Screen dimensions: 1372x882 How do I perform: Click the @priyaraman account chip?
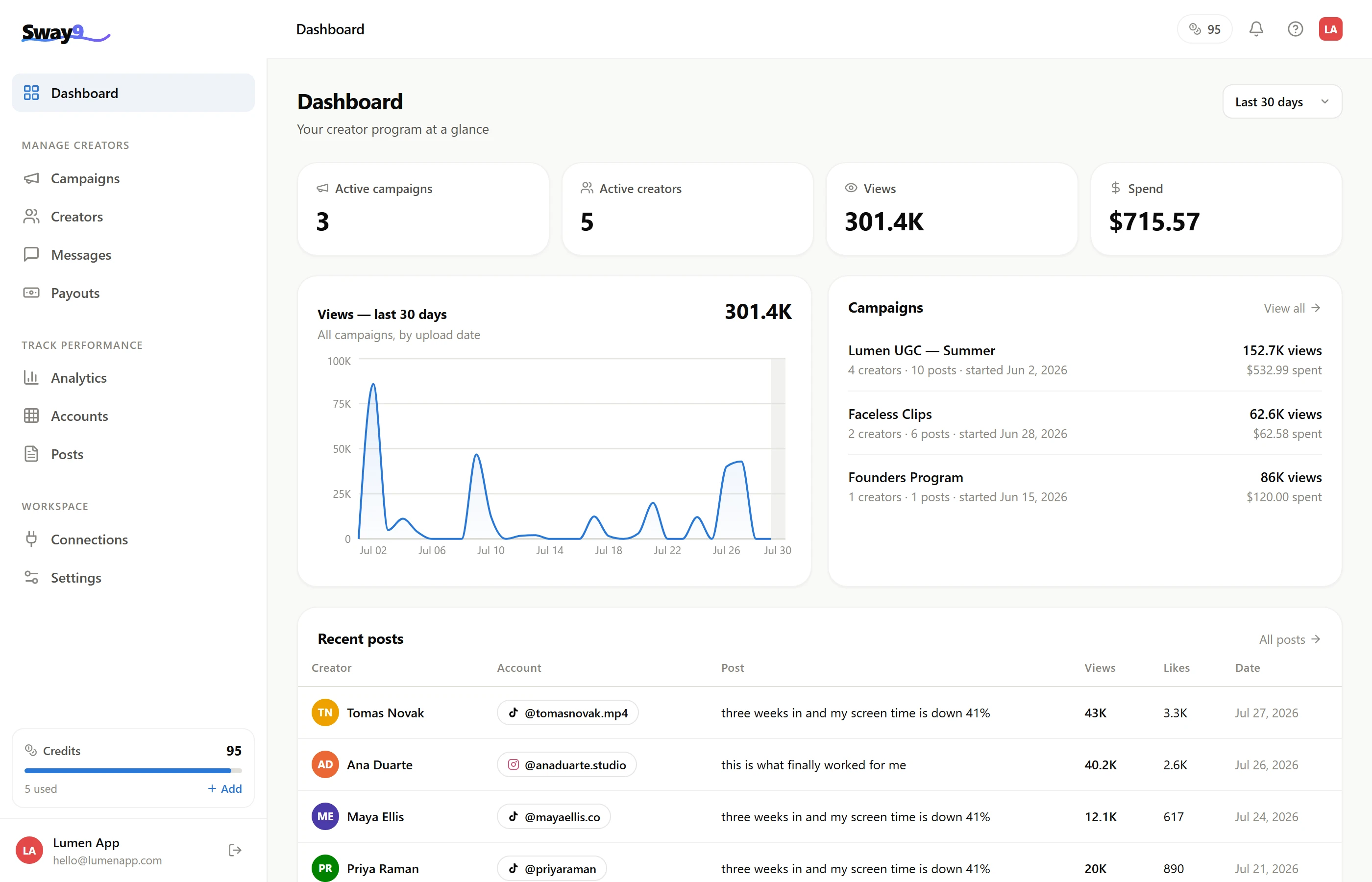pyautogui.click(x=551, y=868)
